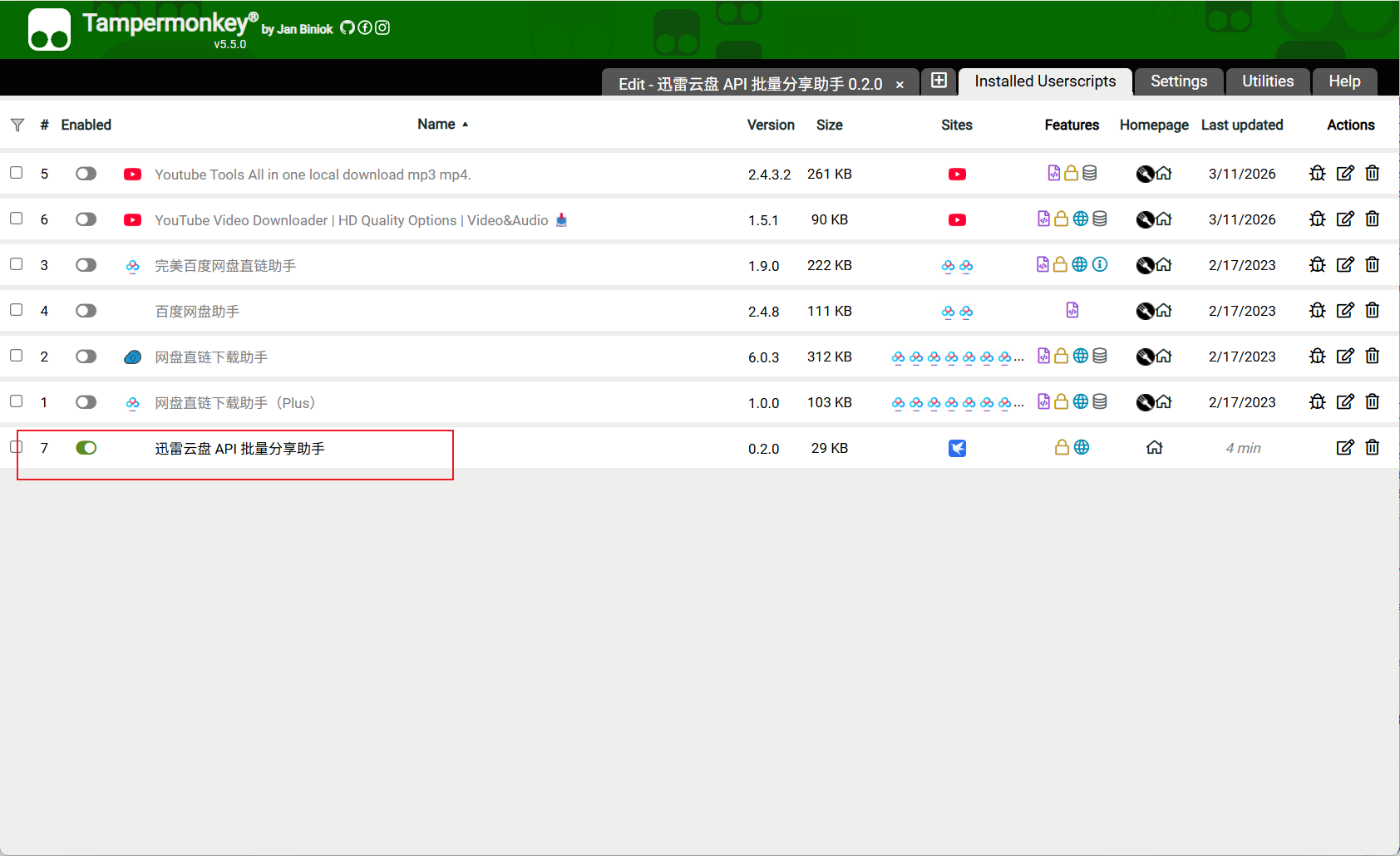This screenshot has height=856, width=1400.
Task: Click the database storage icon for Youtube Tools
Action: click(x=1090, y=173)
